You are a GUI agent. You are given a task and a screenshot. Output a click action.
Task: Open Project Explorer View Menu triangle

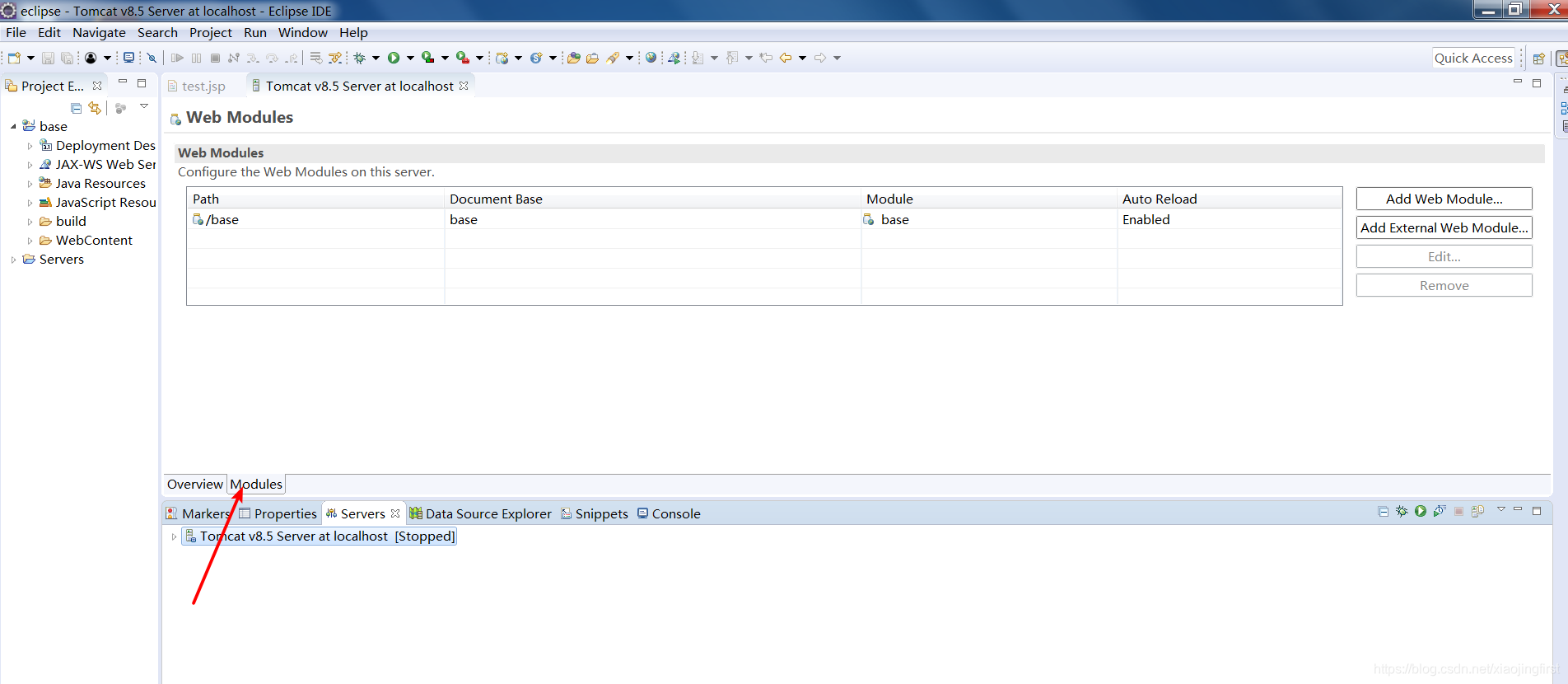[x=144, y=106]
